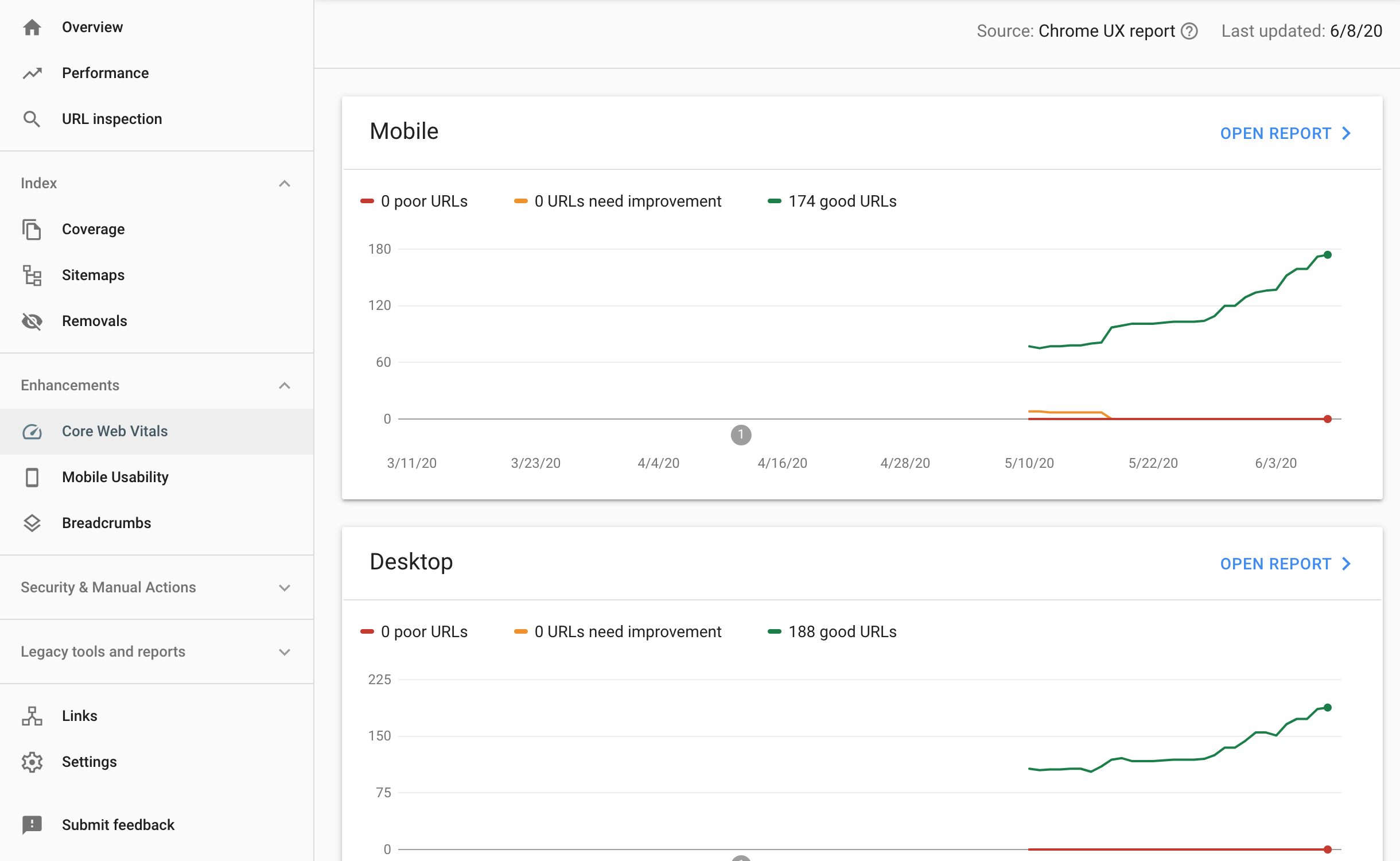Select the Removals hidden-eye icon
This screenshot has width=1400, height=861.
(32, 321)
